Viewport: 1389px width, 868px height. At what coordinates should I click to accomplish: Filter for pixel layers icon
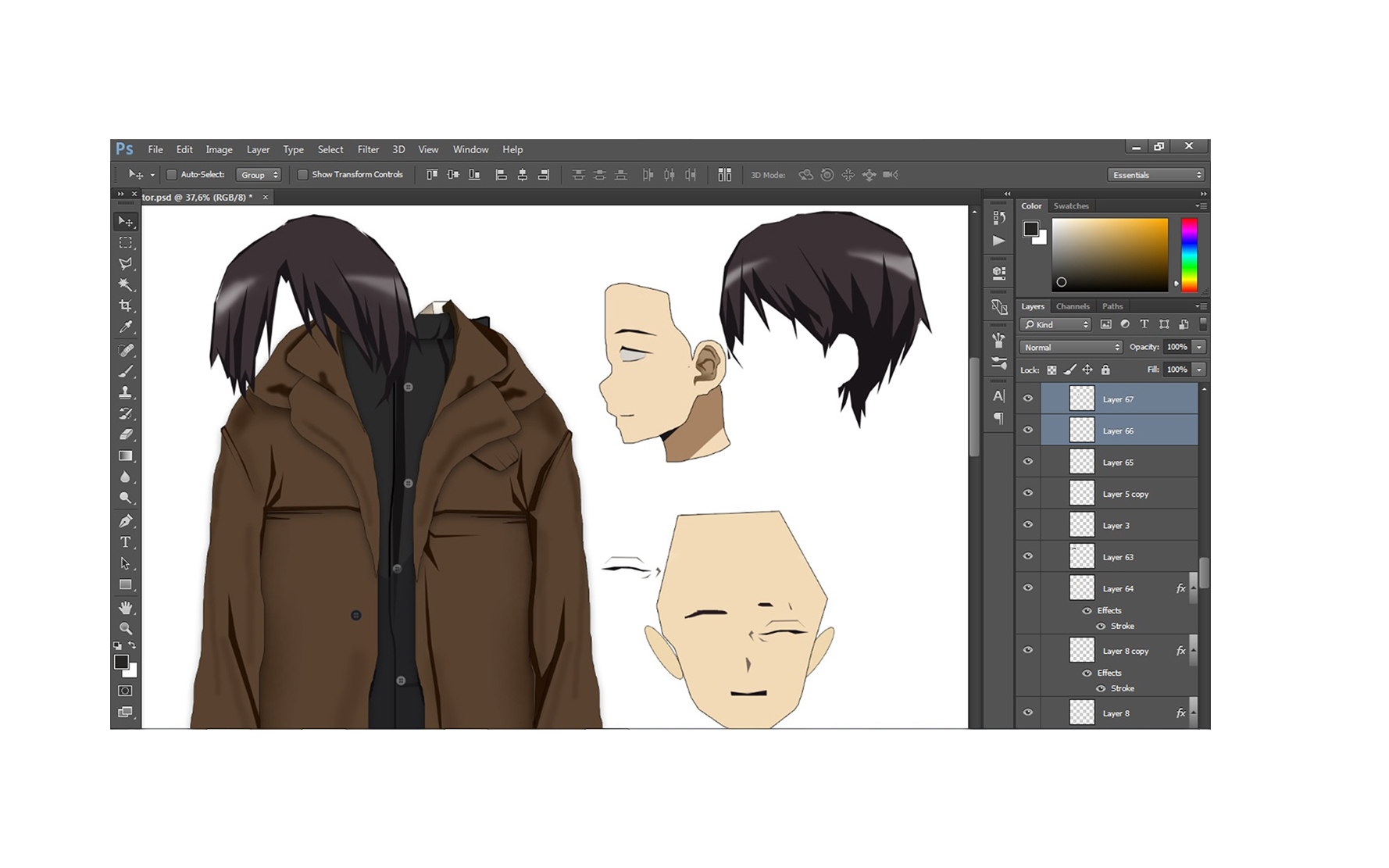coord(1105,324)
